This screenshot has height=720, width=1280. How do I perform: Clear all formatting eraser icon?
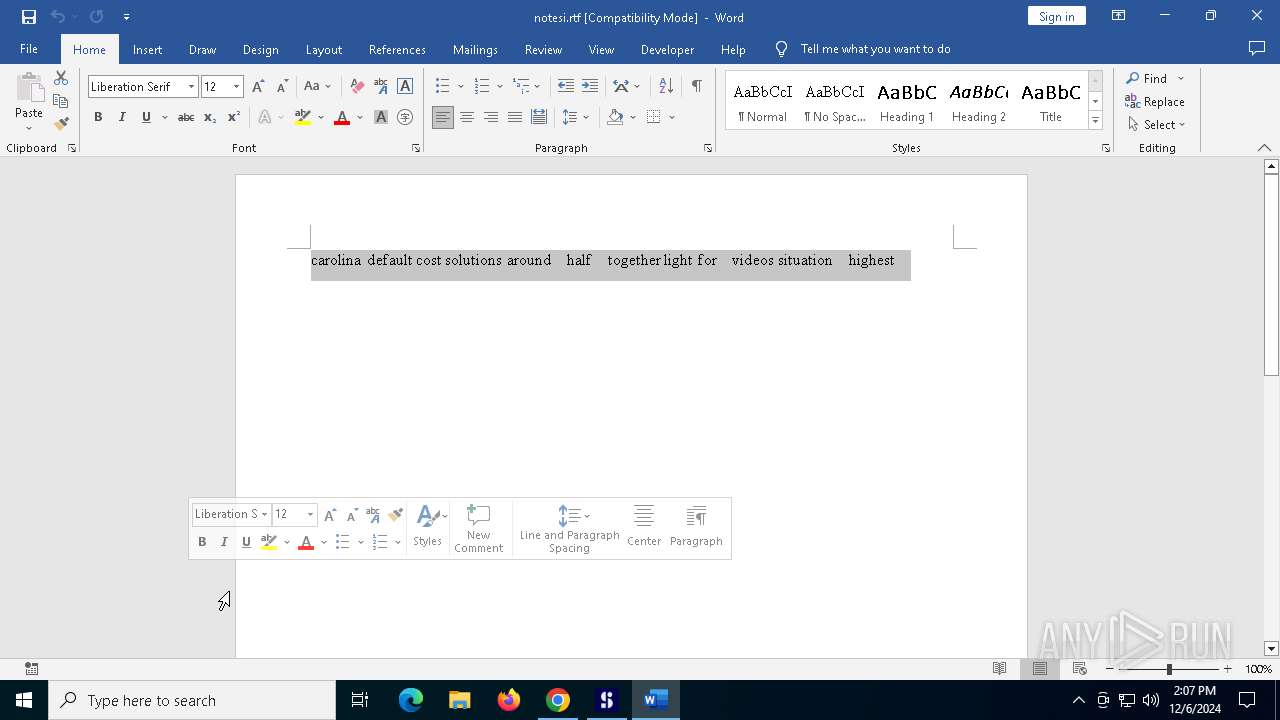[357, 87]
